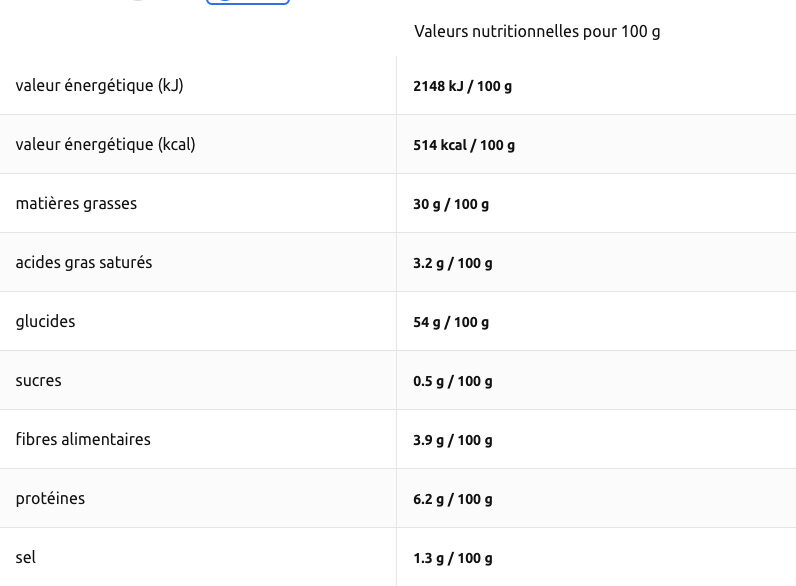The height and width of the screenshot is (586, 796).
Task: Click the '3.9 g / 100 g' fiber value
Action: pyautogui.click(x=453, y=441)
